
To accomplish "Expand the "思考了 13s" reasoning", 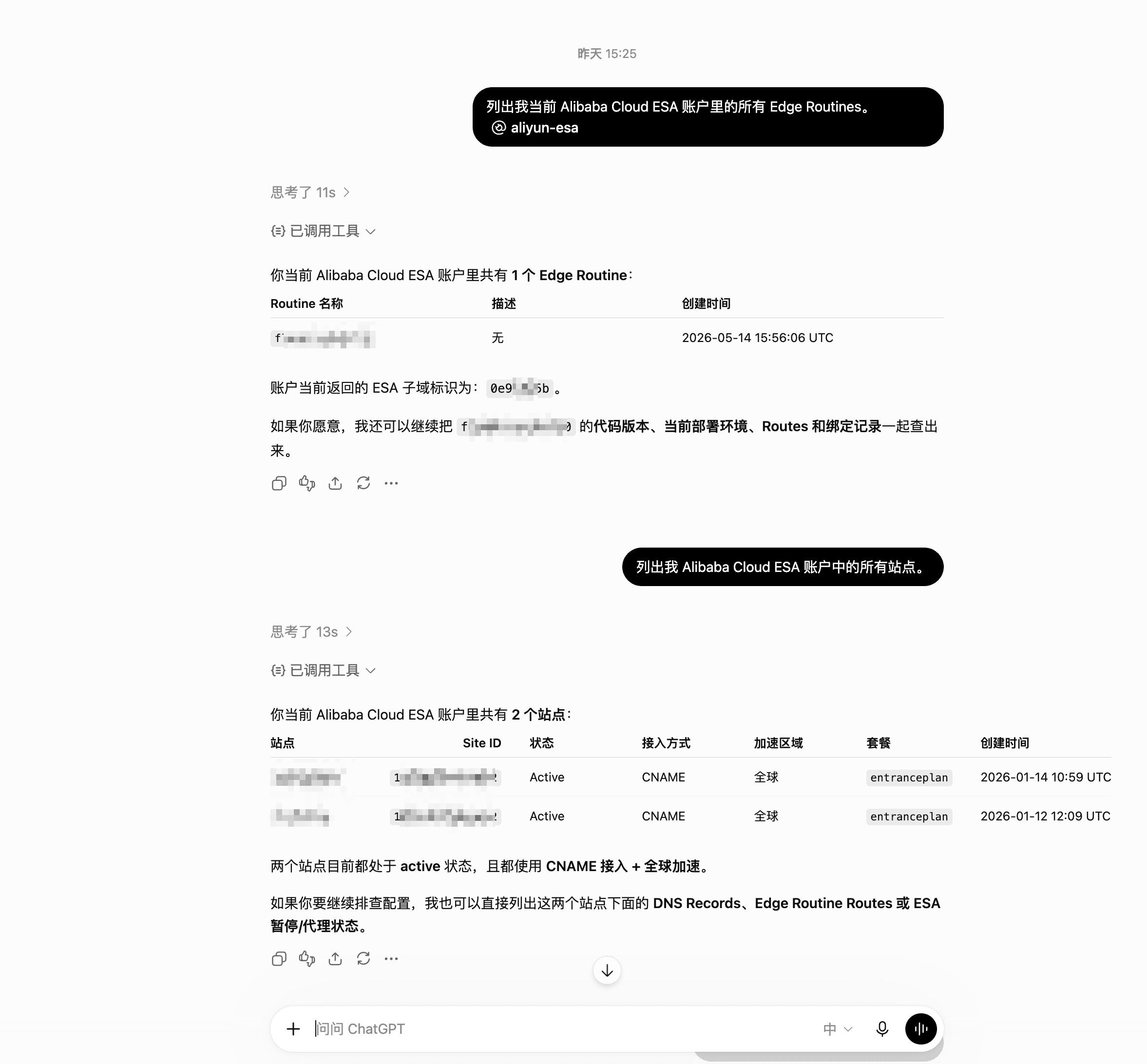I will (x=311, y=631).
